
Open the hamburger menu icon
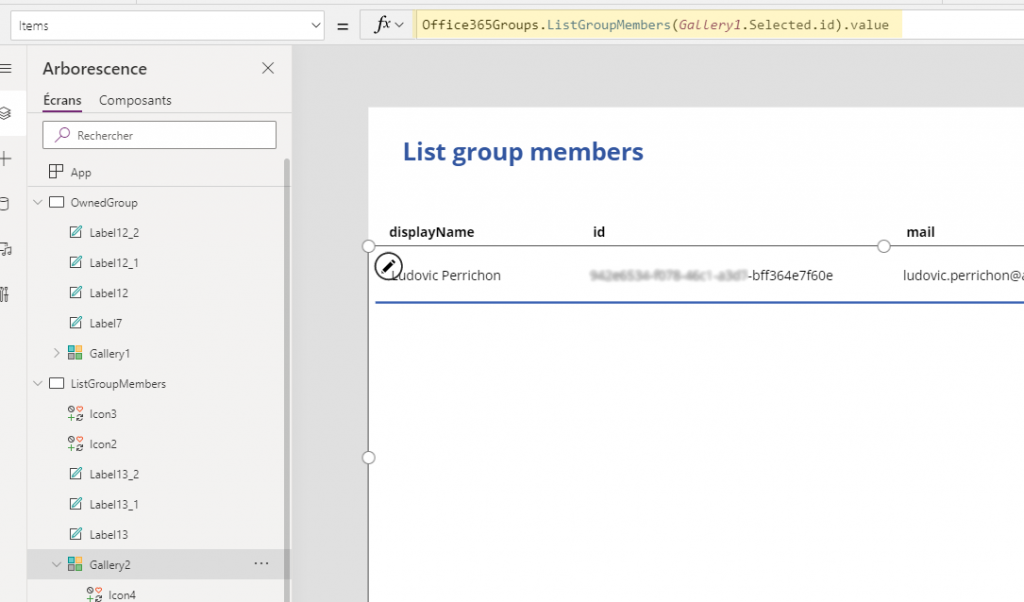pos(6,69)
